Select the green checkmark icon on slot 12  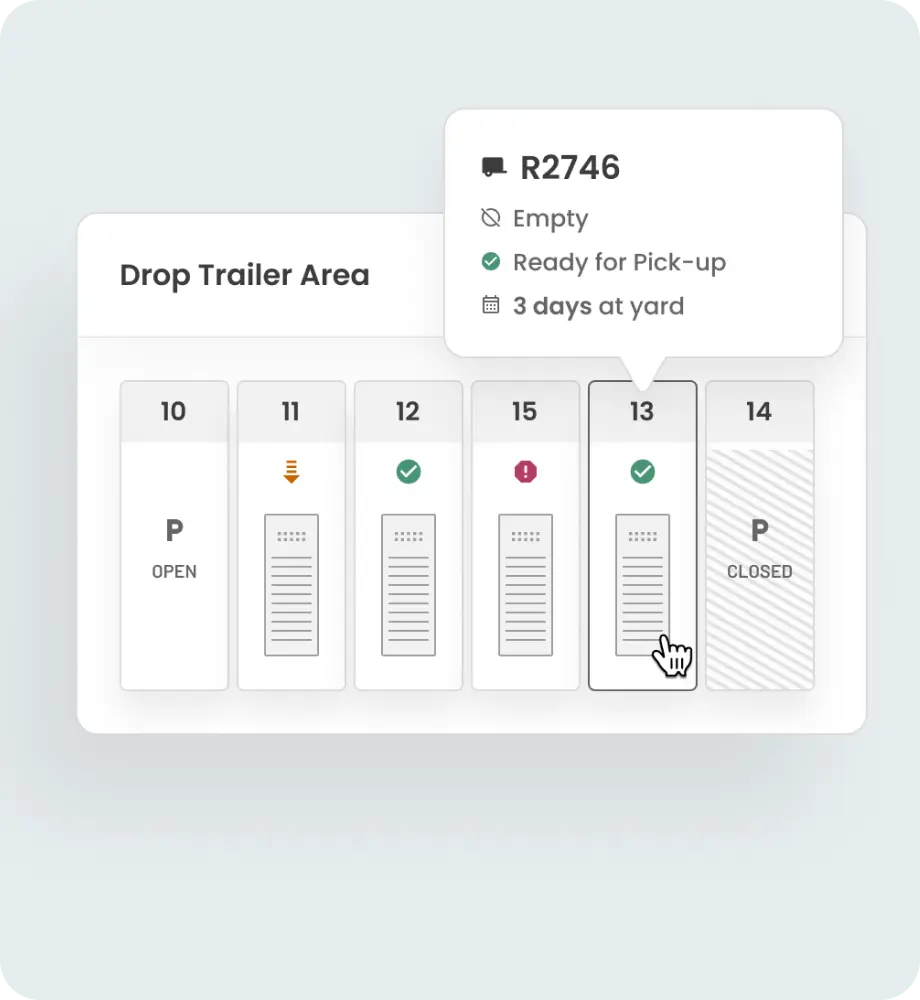click(x=407, y=470)
